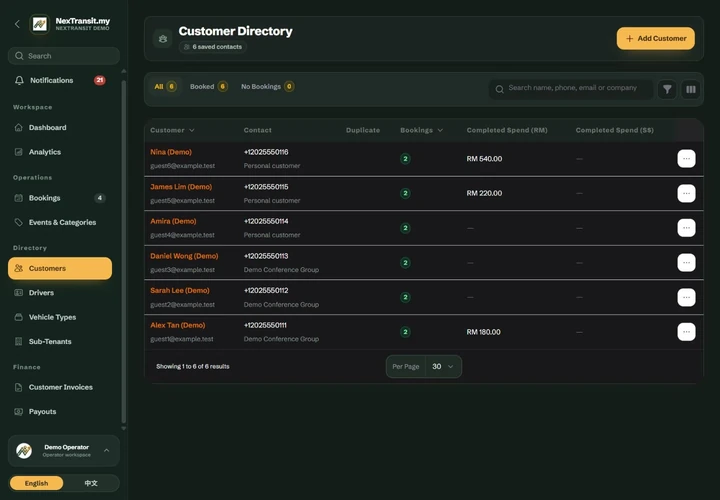Click the Analytics chart icon
Viewport: 720px width, 500px height.
coord(18,152)
